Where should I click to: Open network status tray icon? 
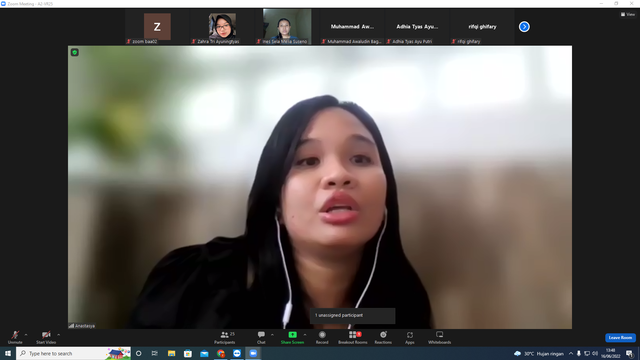587,353
